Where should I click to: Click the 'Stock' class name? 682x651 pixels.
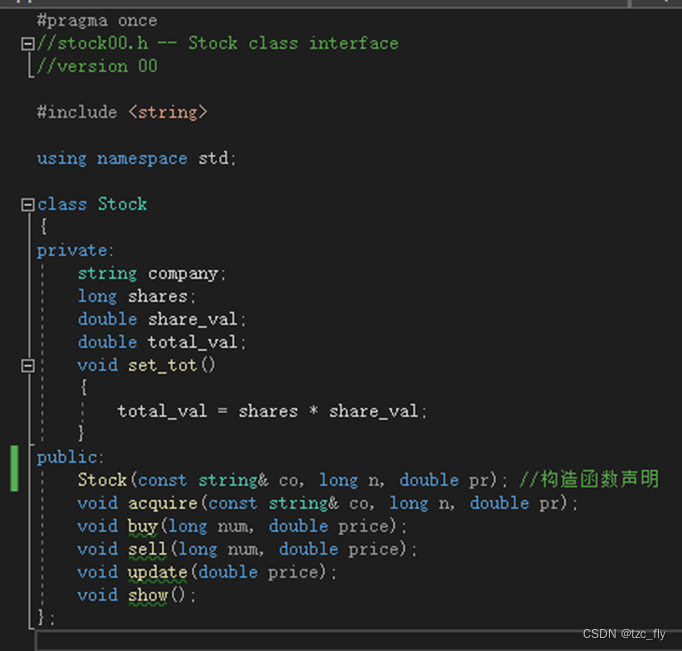[x=122, y=204]
